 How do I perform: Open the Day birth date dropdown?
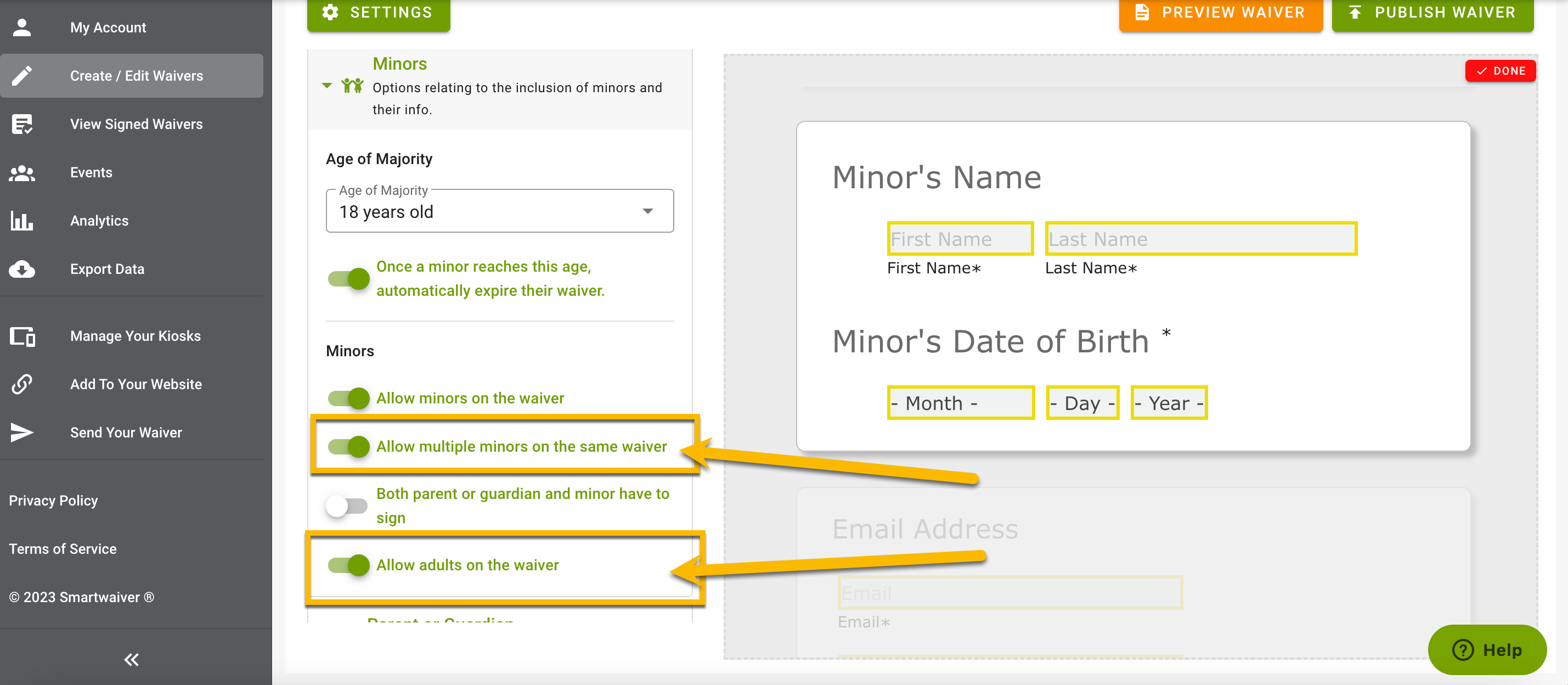(x=1082, y=402)
